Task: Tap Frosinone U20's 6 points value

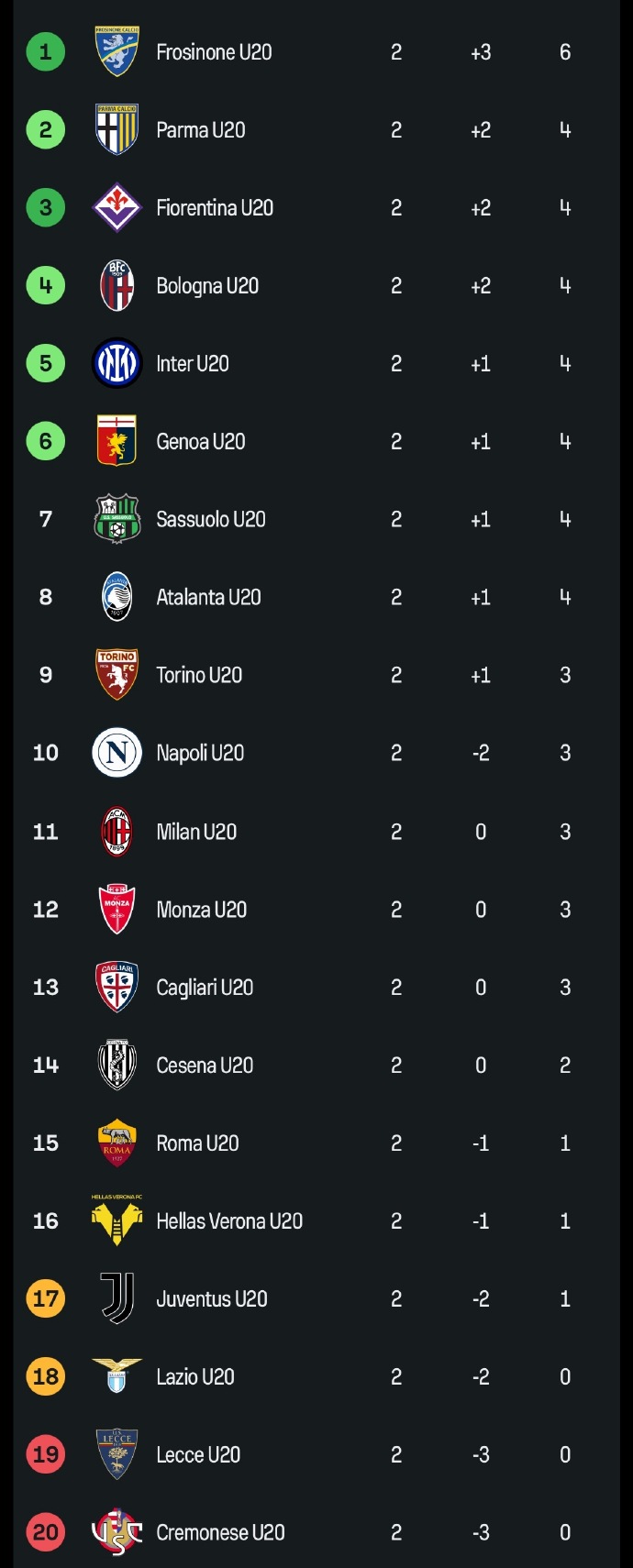Action: coord(565,52)
